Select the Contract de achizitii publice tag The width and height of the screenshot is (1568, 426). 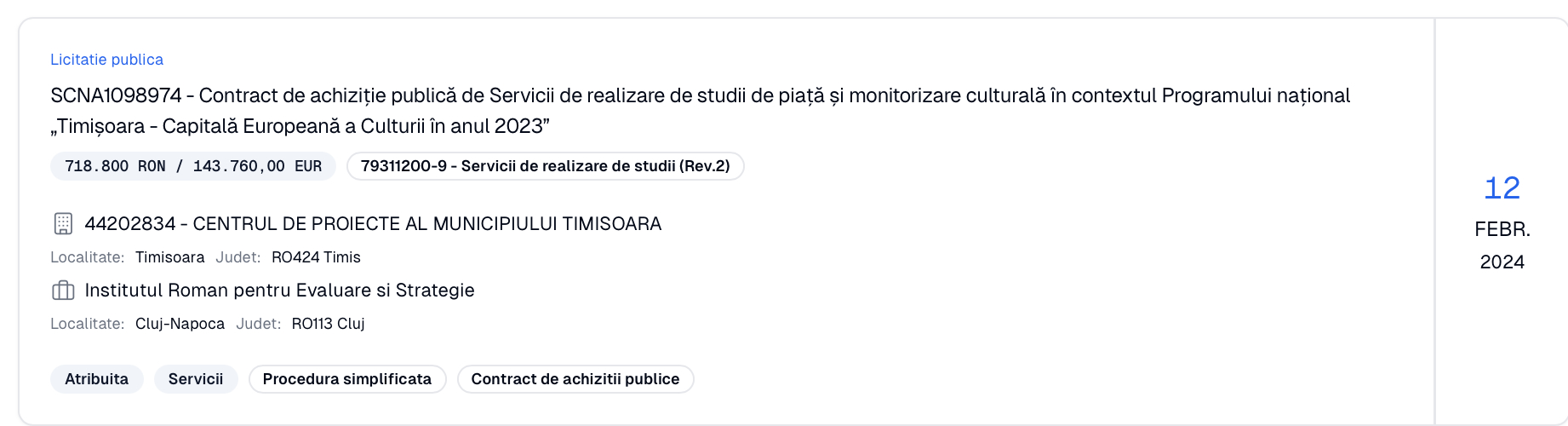pyautogui.click(x=575, y=379)
